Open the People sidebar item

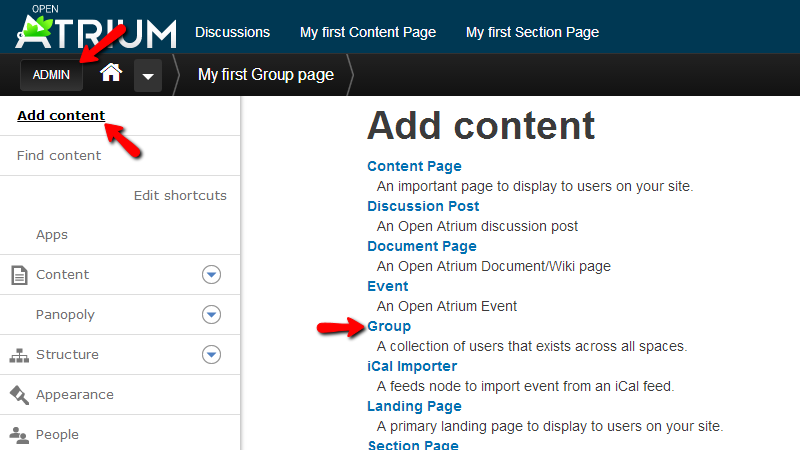pyautogui.click(x=57, y=435)
